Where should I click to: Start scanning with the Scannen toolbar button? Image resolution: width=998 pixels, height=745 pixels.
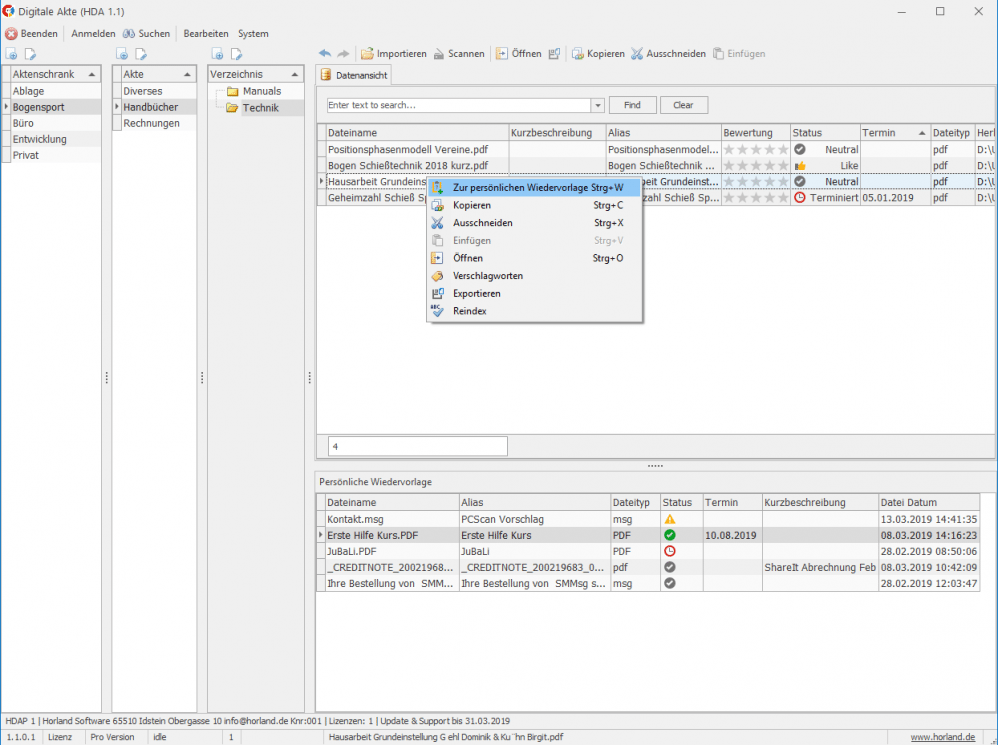pyautogui.click(x=459, y=53)
